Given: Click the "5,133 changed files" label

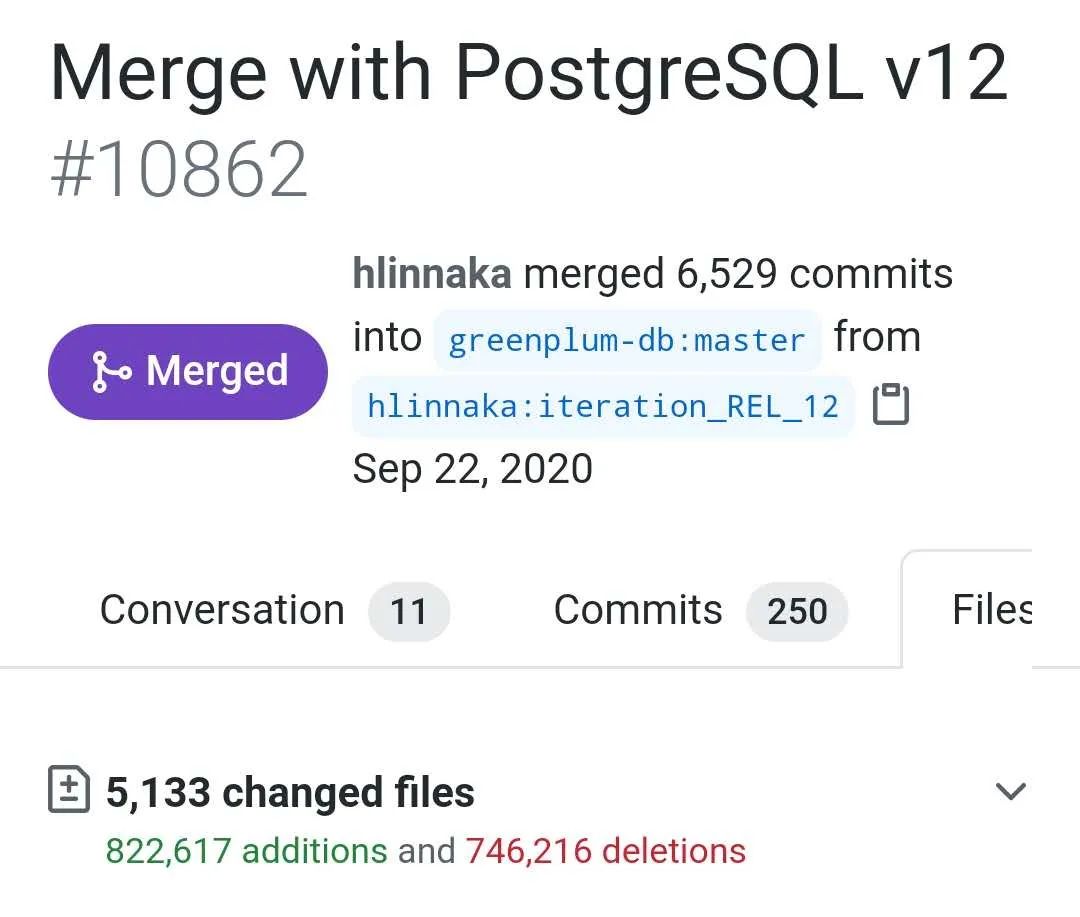Looking at the screenshot, I should point(290,792).
